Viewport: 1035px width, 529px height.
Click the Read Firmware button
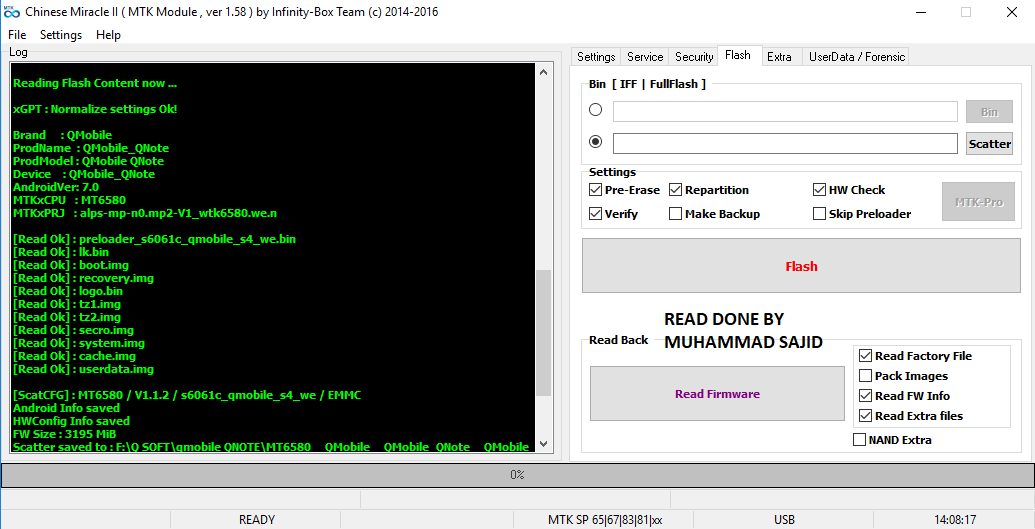pyautogui.click(x=717, y=394)
